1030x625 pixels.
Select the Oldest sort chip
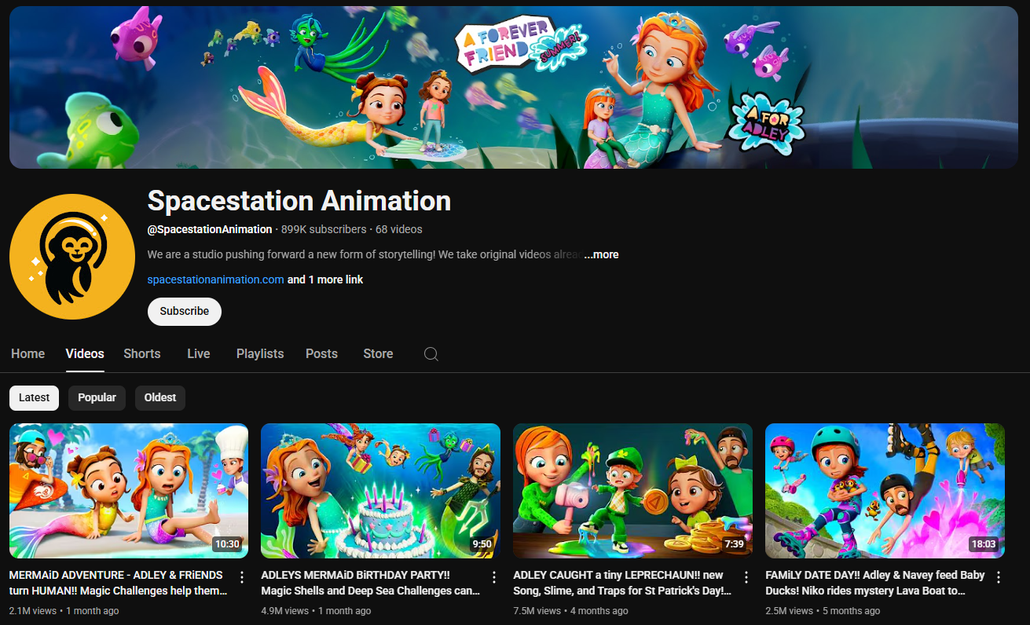[160, 398]
